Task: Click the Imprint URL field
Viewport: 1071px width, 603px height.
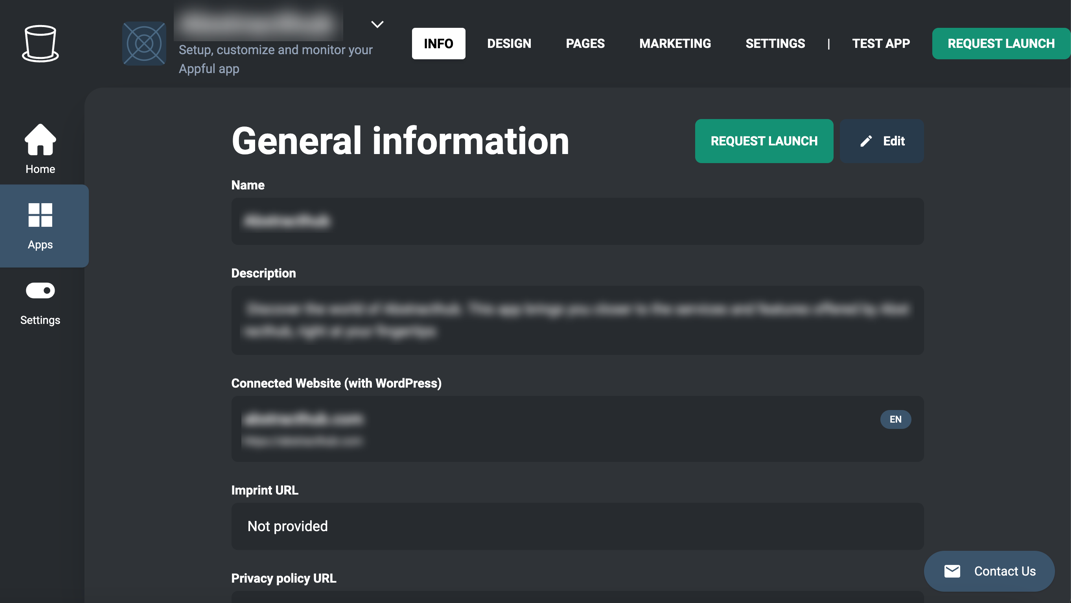Action: click(x=577, y=526)
